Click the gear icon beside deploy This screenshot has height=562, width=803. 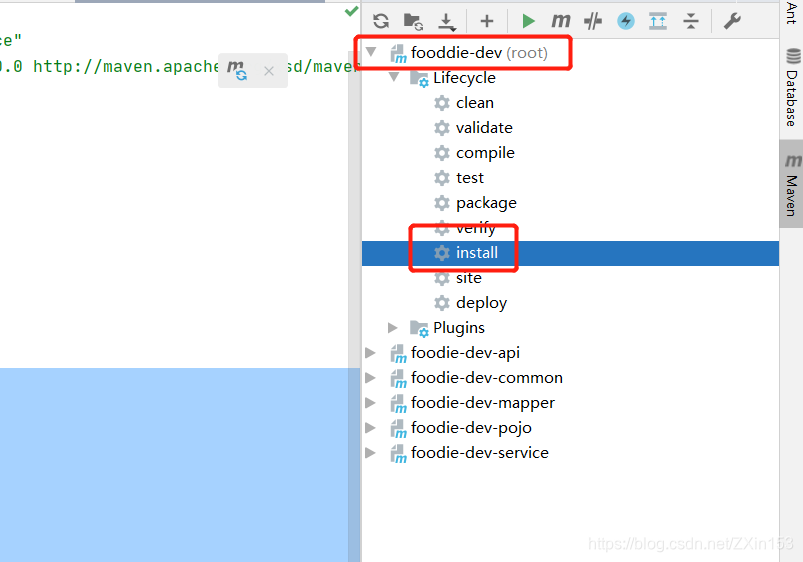[x=441, y=303]
